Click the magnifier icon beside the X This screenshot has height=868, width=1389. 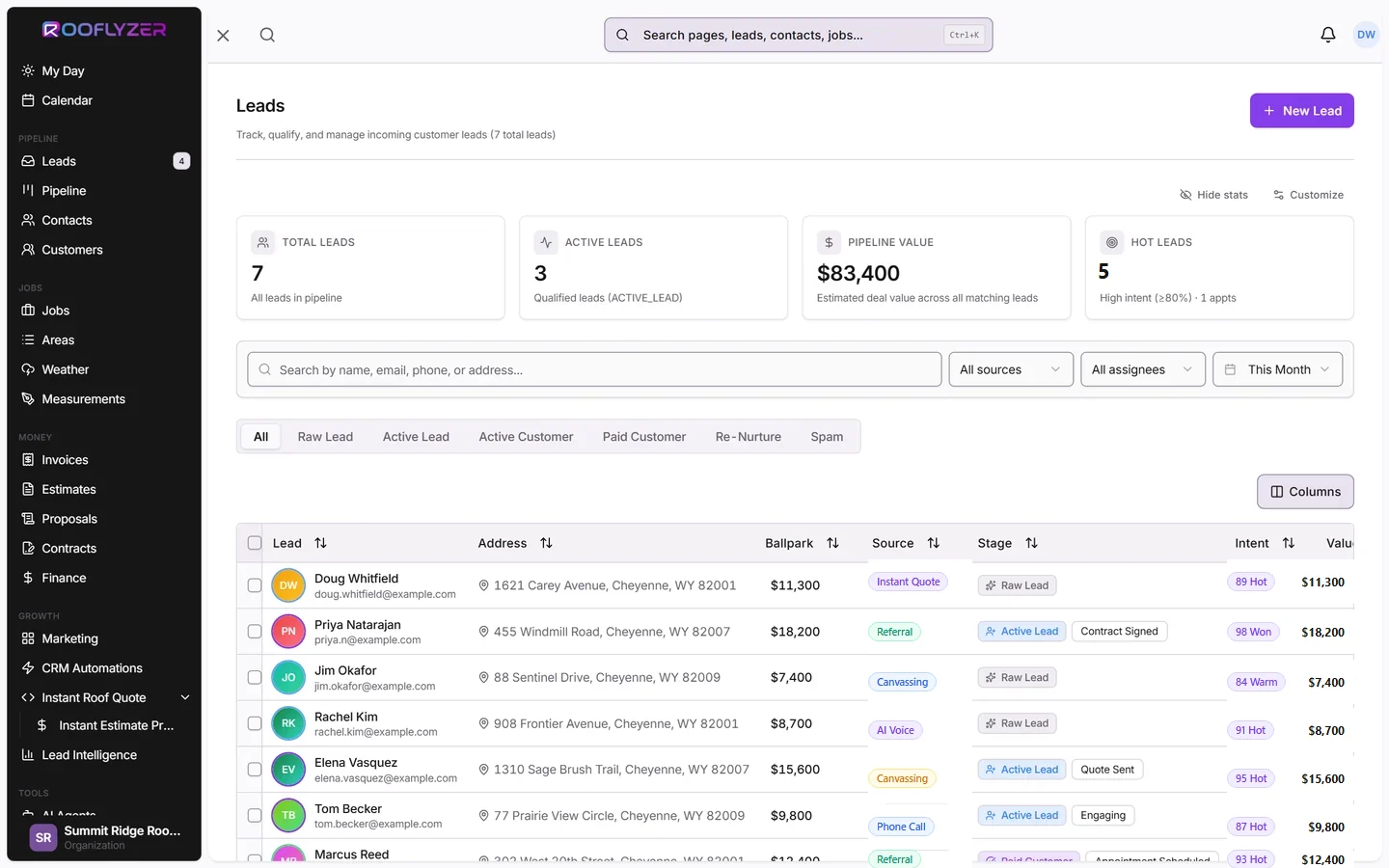coord(267,35)
